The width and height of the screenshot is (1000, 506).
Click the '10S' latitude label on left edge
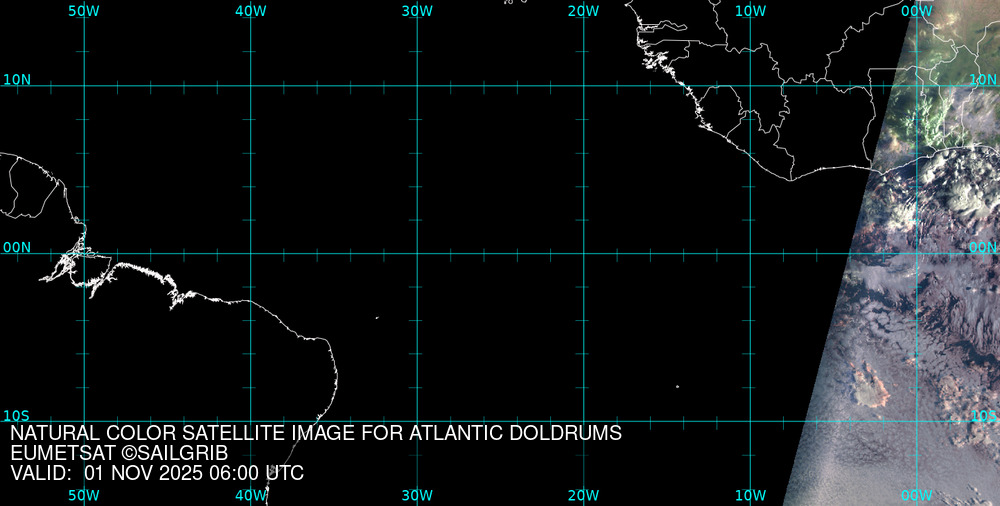tap(17, 414)
